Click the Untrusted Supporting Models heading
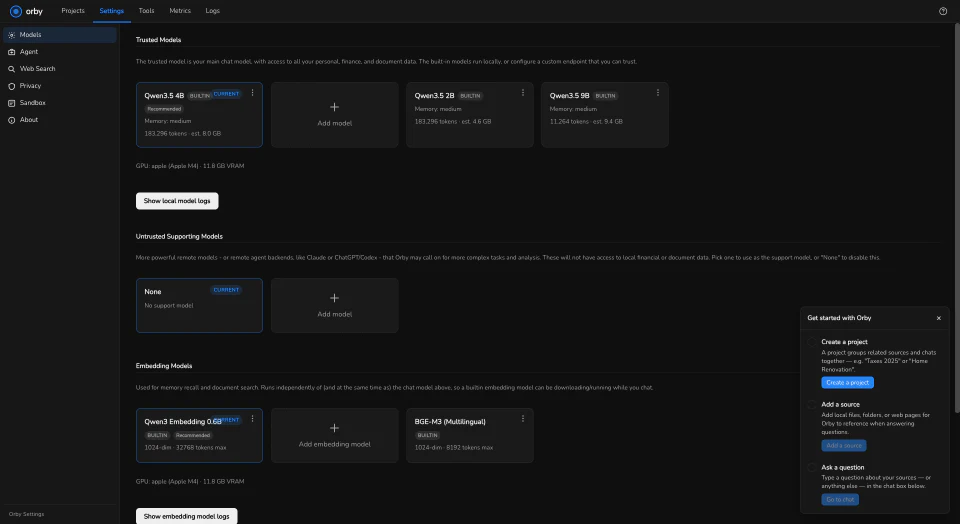Screen dimensions: 960x524 tap(179, 236)
